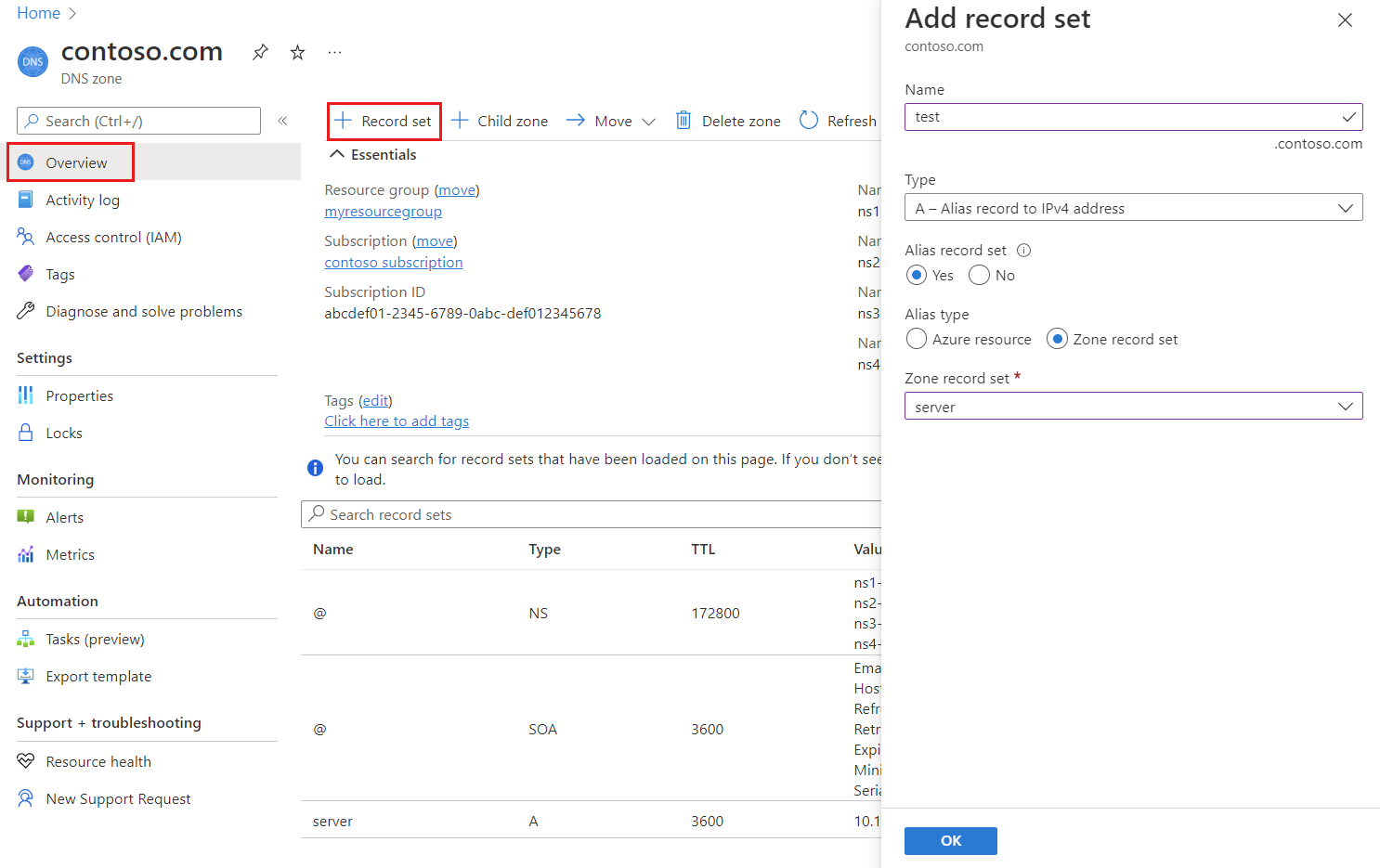Open more options ellipsis menu
Image resolution: width=1380 pixels, height=868 pixels.
point(334,53)
